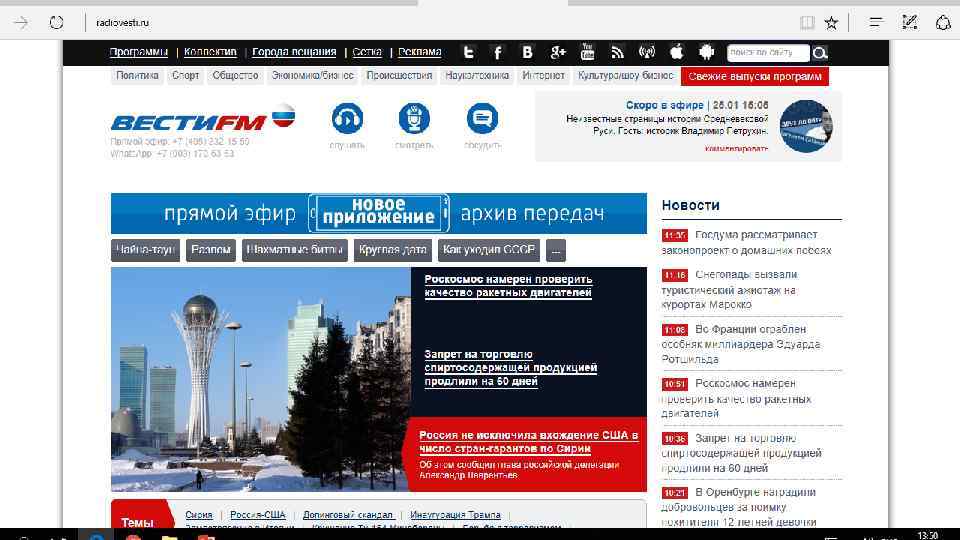
Task: Select the Шахматные битвы program button
Action: click(294, 250)
